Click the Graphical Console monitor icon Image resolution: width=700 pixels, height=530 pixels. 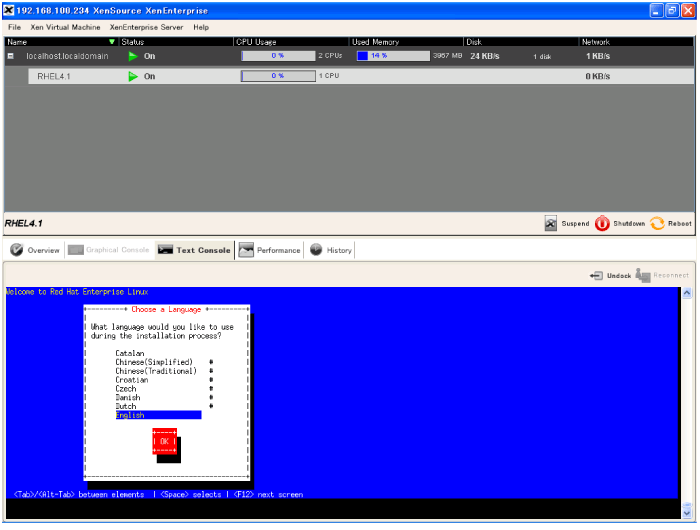point(75,250)
